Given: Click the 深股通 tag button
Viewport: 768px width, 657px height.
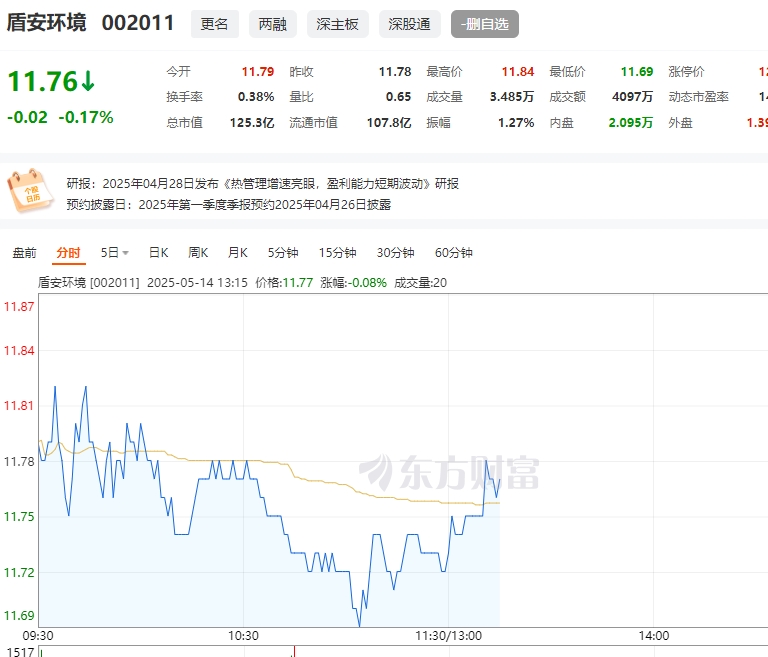Looking at the screenshot, I should (409, 24).
